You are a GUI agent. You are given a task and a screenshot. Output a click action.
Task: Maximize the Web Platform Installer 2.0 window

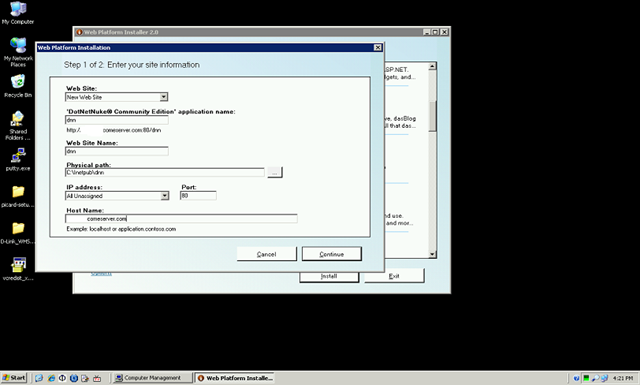tap(436, 32)
